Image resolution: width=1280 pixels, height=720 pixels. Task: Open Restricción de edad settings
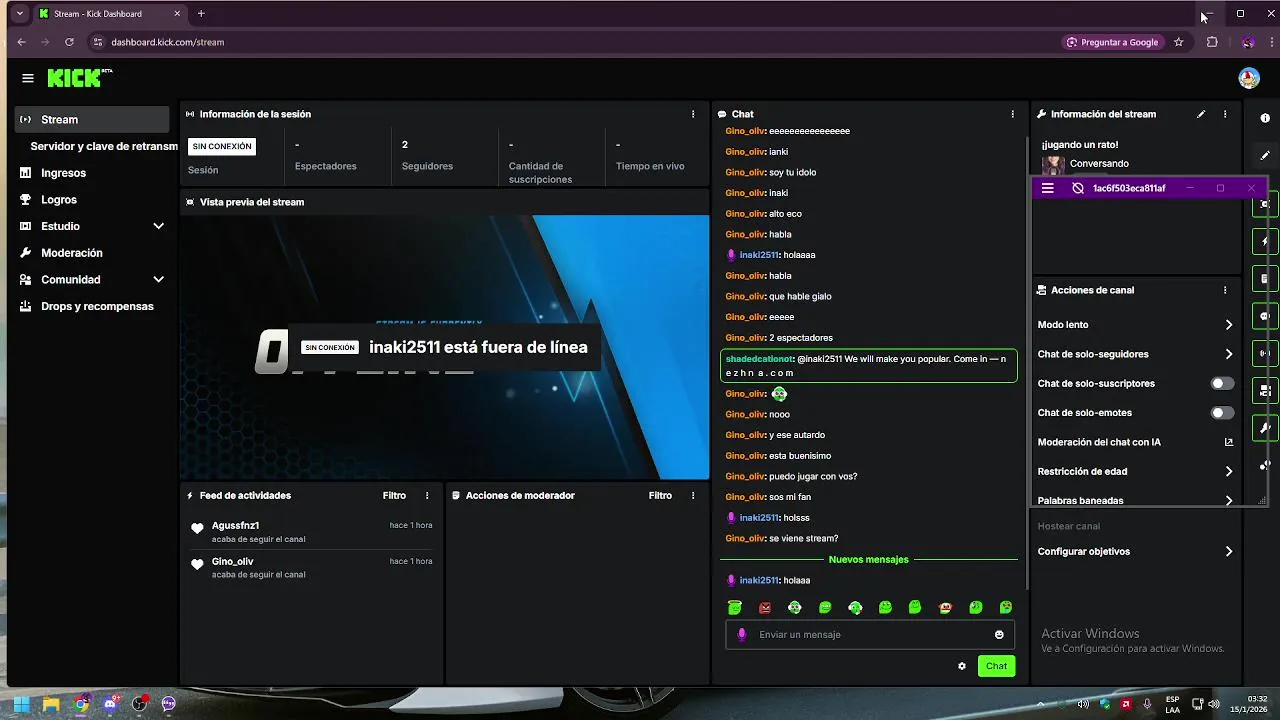1135,471
